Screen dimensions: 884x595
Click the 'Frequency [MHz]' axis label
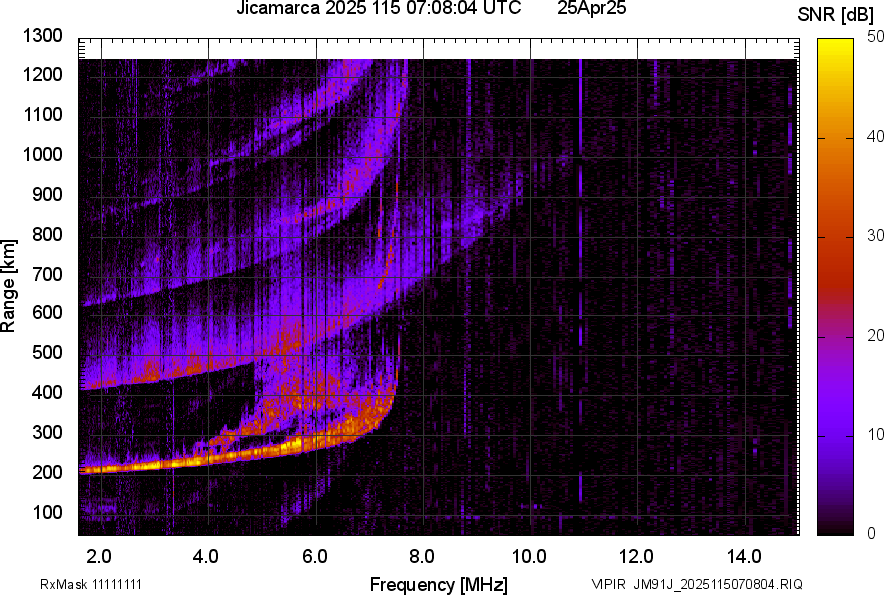tap(439, 584)
